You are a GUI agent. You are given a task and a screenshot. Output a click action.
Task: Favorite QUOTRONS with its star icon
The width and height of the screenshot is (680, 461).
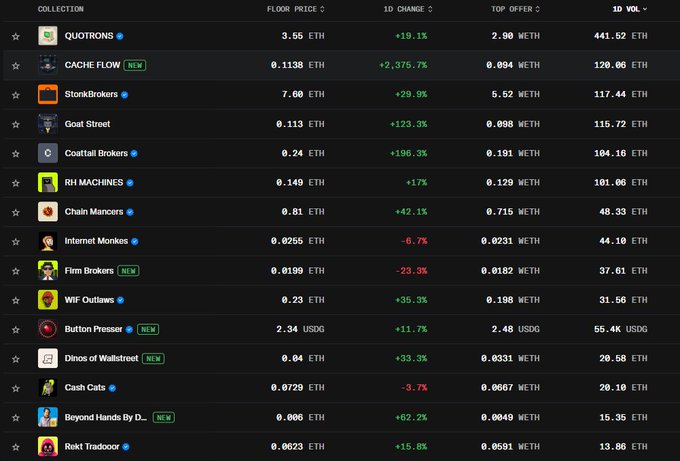pyautogui.click(x=16, y=36)
